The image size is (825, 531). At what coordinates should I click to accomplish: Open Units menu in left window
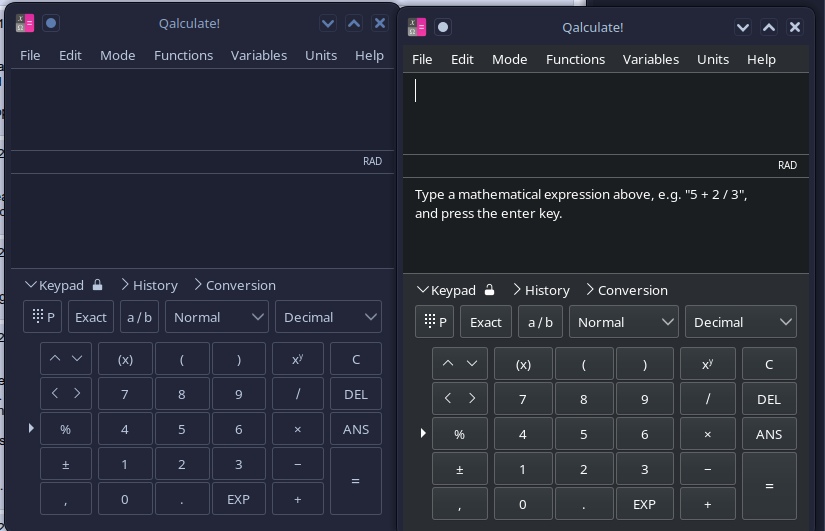(321, 55)
